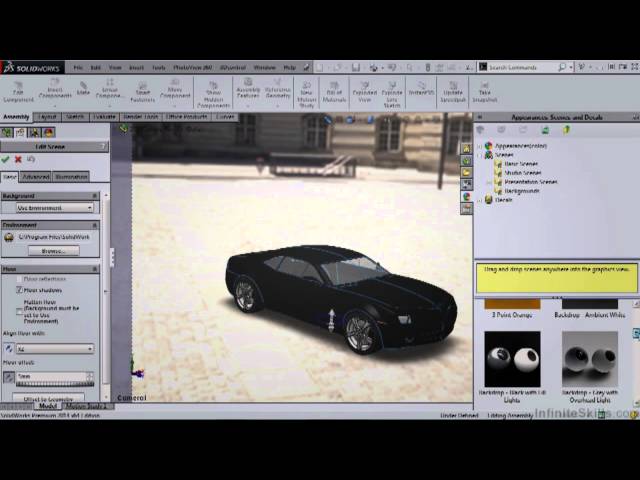Image resolution: width=640 pixels, height=480 pixels.
Task: Open the ConfigurationManager tab icon
Action: (34, 132)
